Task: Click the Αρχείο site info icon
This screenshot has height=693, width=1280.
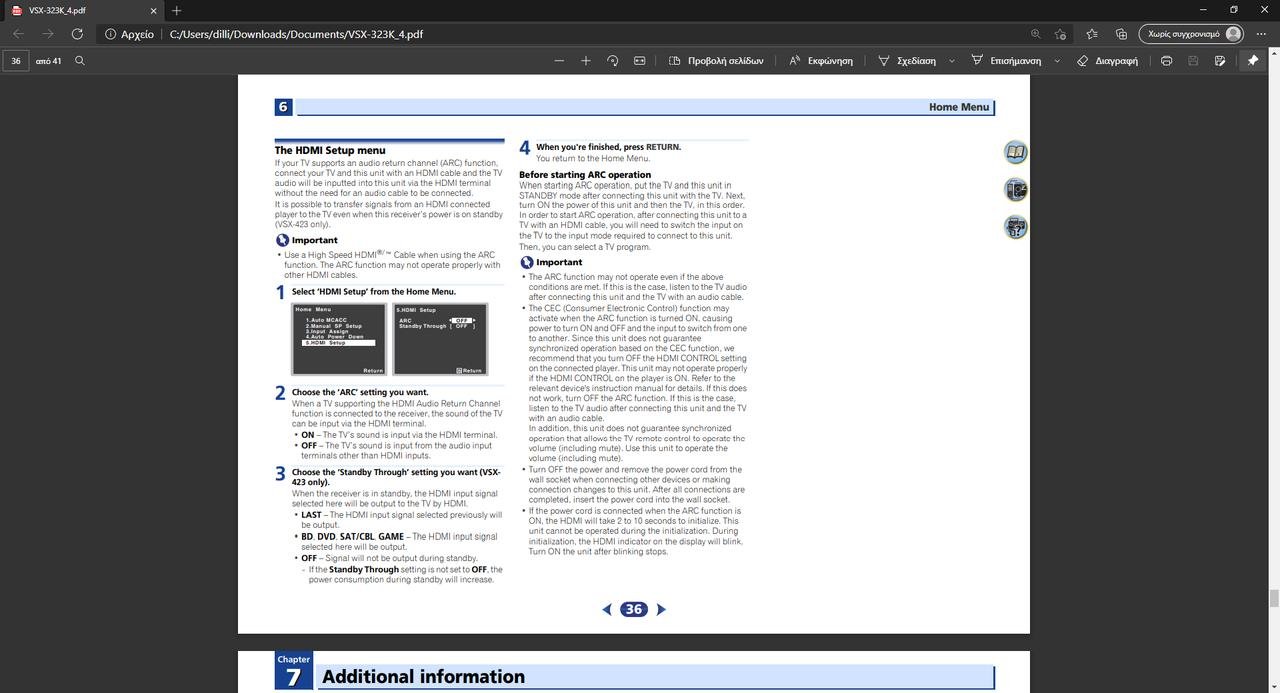Action: click(130, 34)
